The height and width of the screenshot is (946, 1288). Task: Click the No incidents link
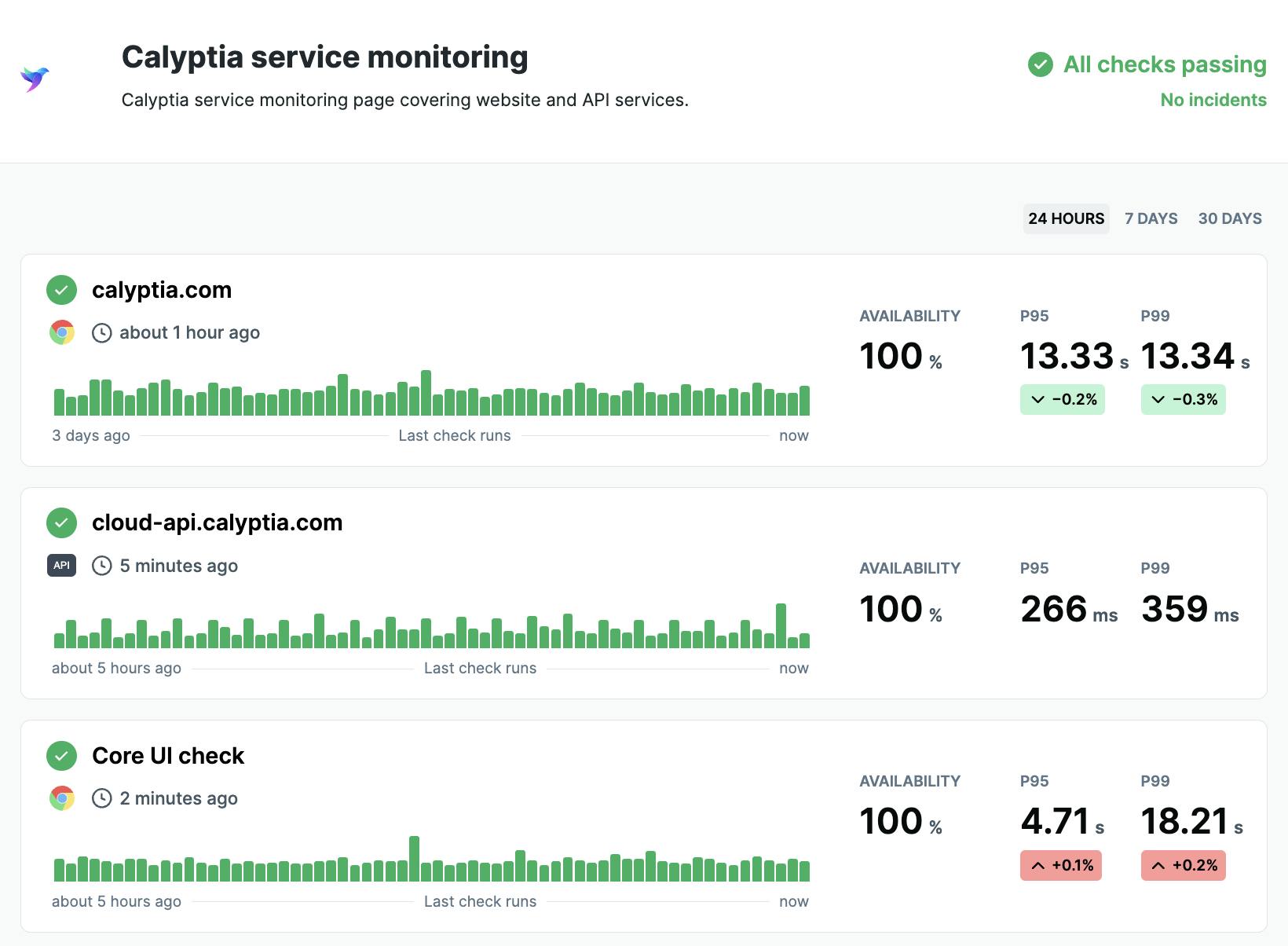click(1213, 100)
